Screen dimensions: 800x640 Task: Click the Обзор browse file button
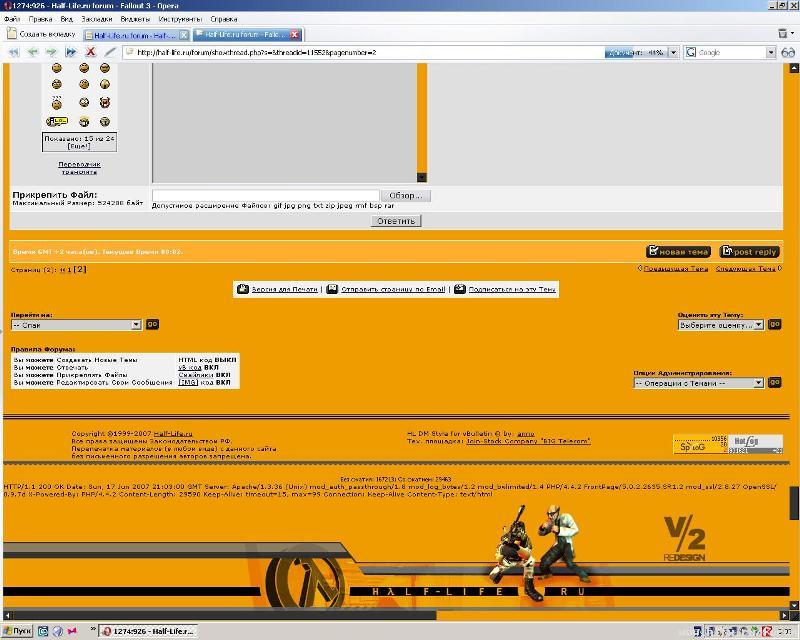405,196
